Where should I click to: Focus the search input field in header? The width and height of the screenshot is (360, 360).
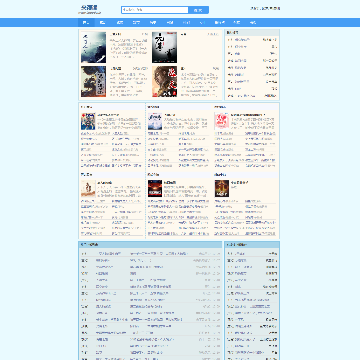pos(155,10)
